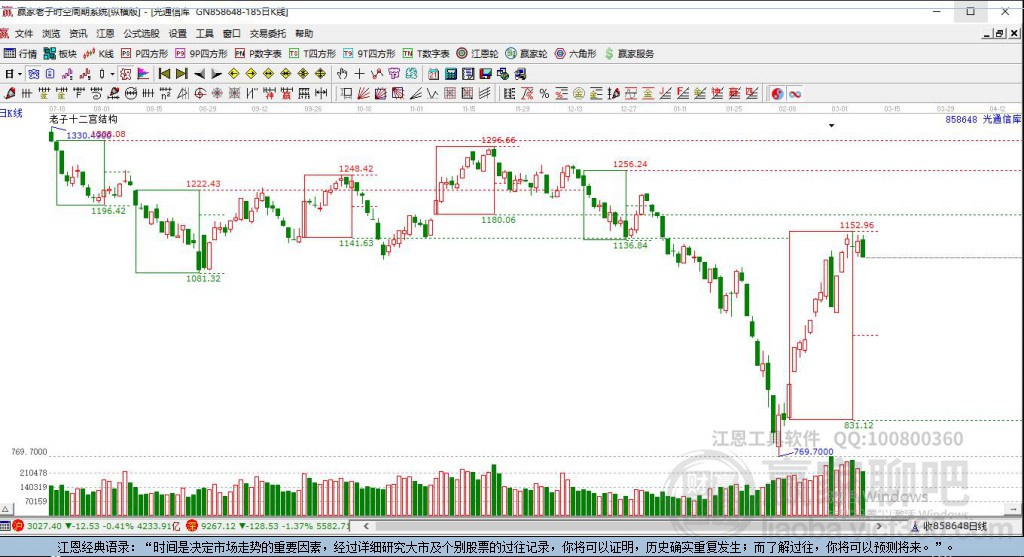Open the dropdown arrow beside 0 icon
The image size is (1024, 557).
112,74
